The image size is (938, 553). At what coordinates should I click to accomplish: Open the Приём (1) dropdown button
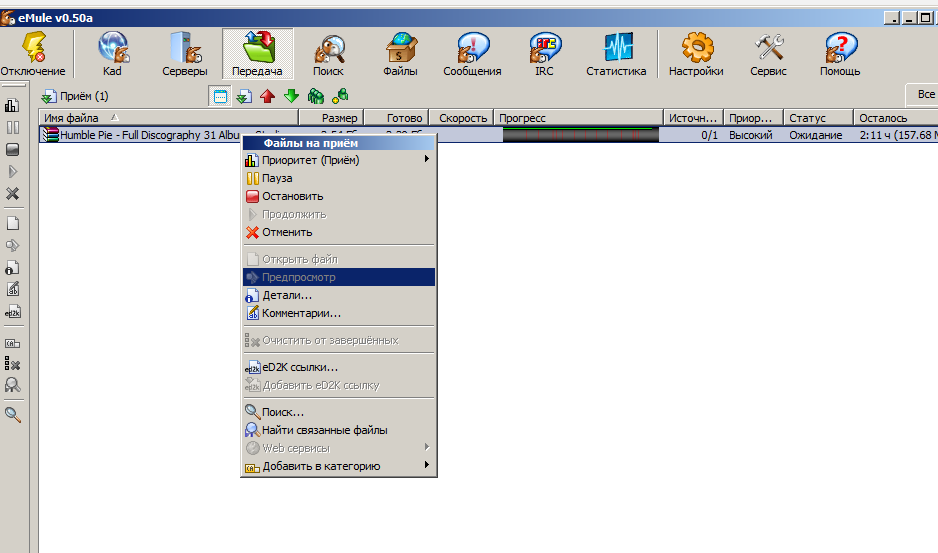(75, 96)
